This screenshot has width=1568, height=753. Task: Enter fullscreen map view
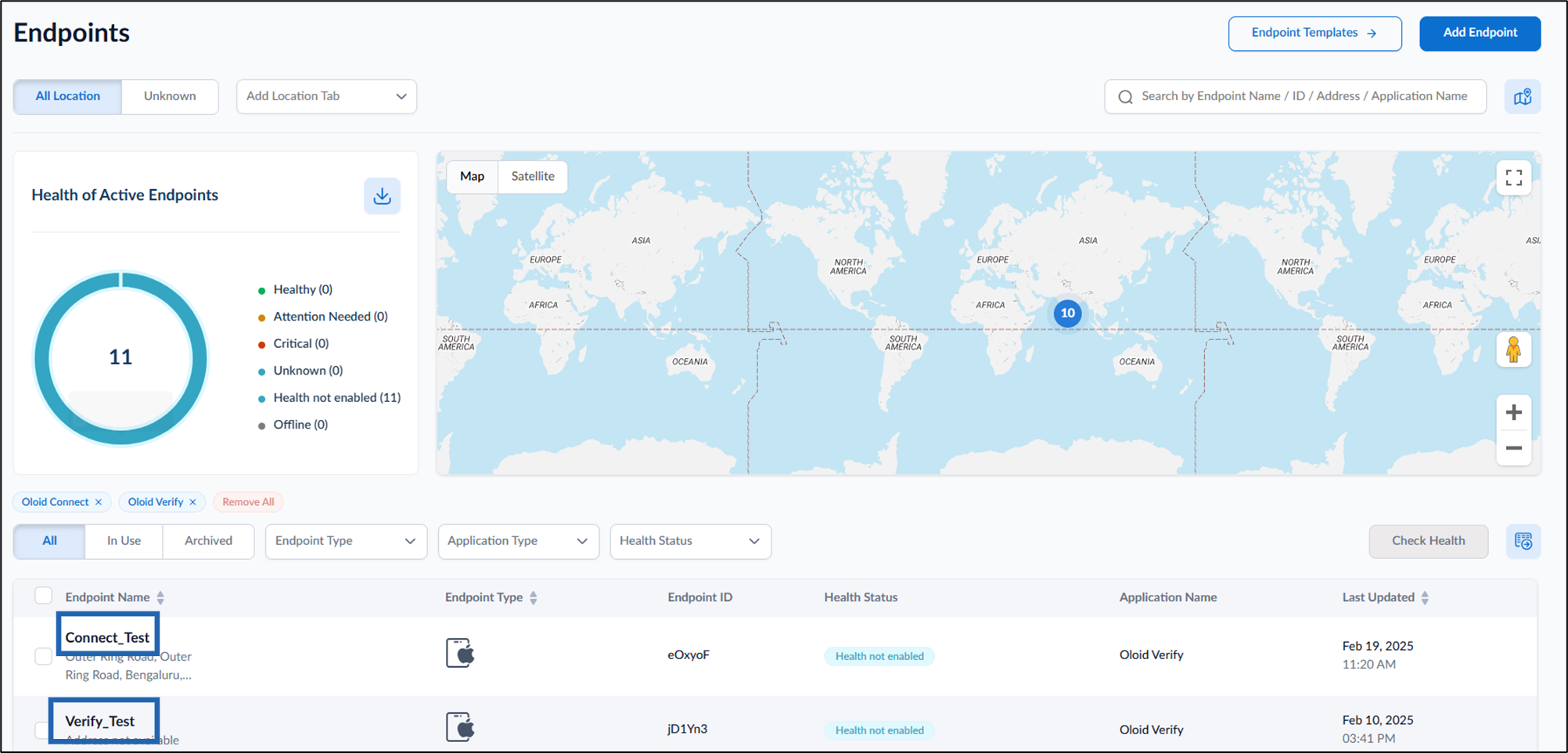point(1513,177)
